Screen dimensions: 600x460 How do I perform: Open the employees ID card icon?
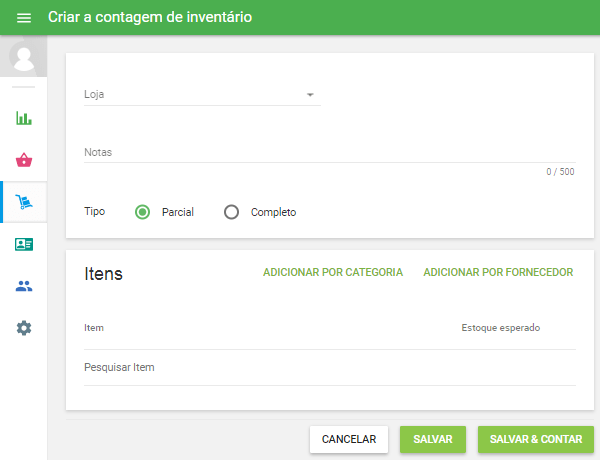24,244
